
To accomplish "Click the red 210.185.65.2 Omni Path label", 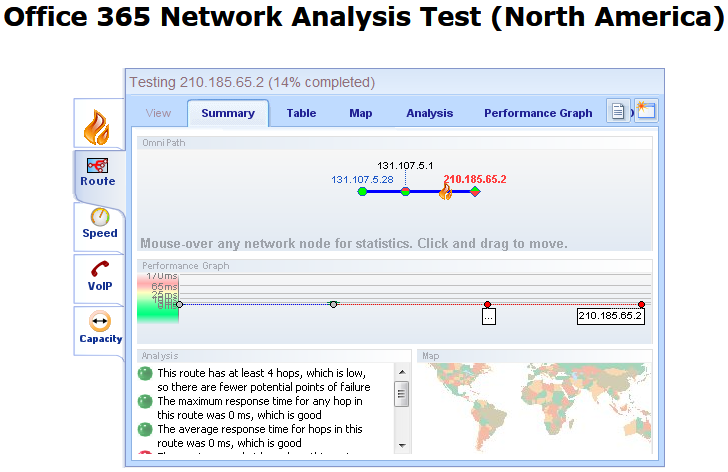I will pos(475,179).
